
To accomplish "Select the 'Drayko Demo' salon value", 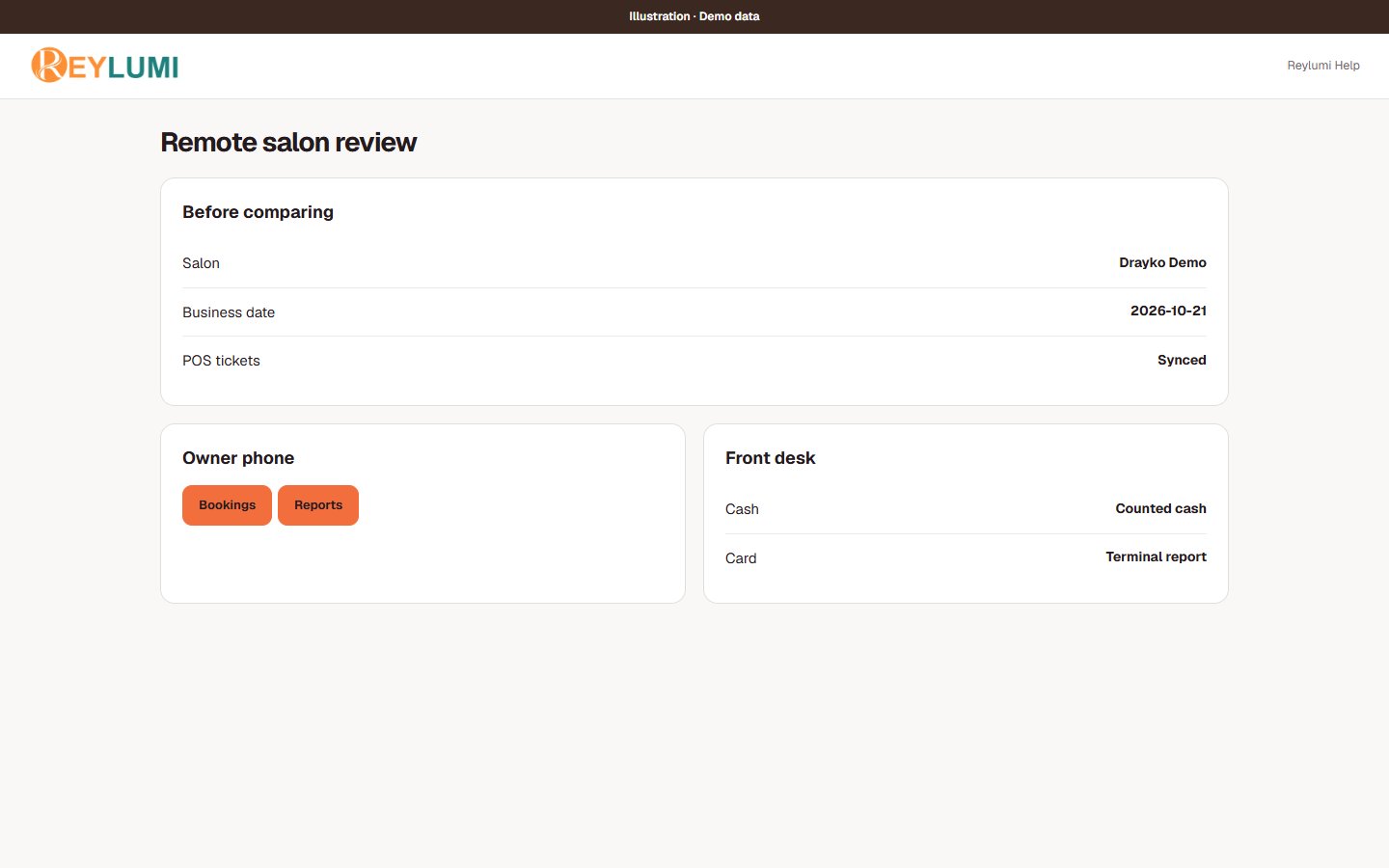I will (x=1162, y=262).
